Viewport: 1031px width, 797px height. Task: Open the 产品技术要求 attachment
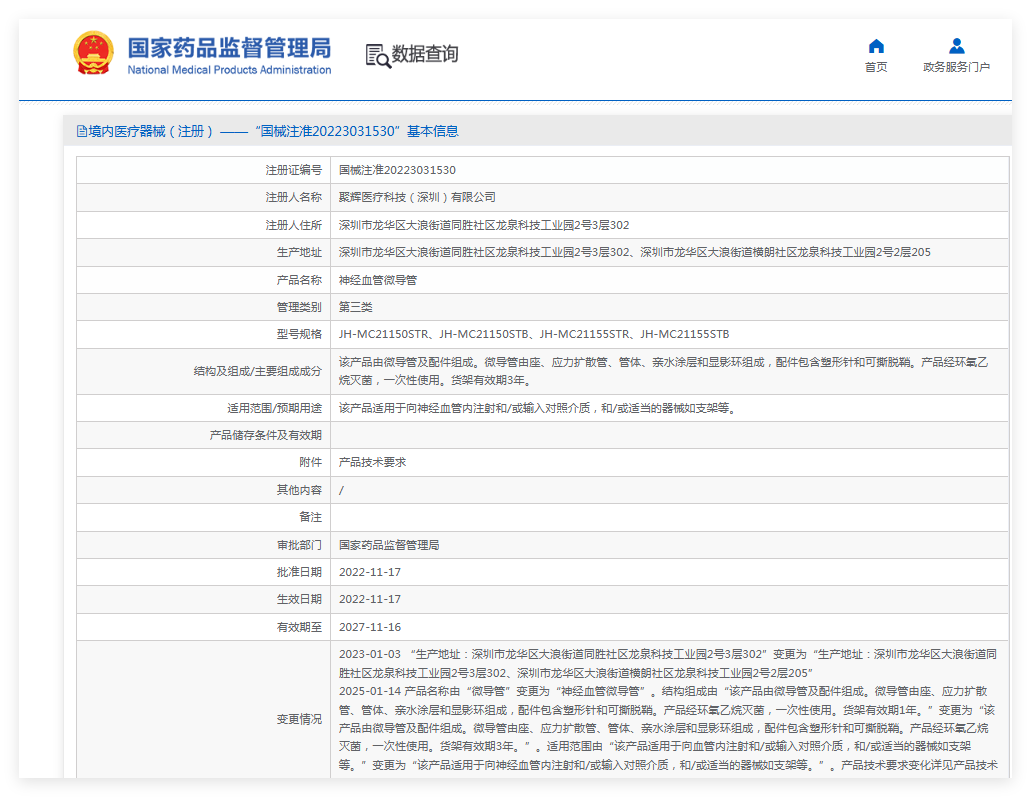pos(372,462)
